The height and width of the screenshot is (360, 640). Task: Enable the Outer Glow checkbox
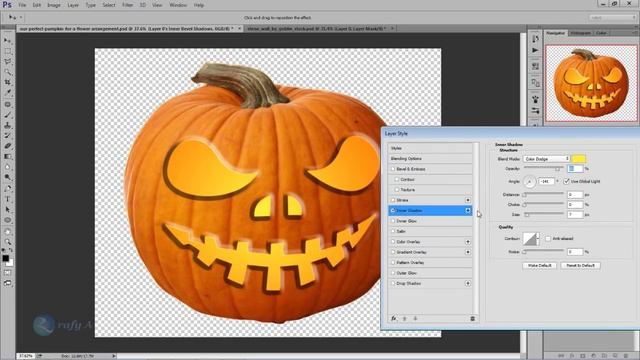tap(393, 273)
